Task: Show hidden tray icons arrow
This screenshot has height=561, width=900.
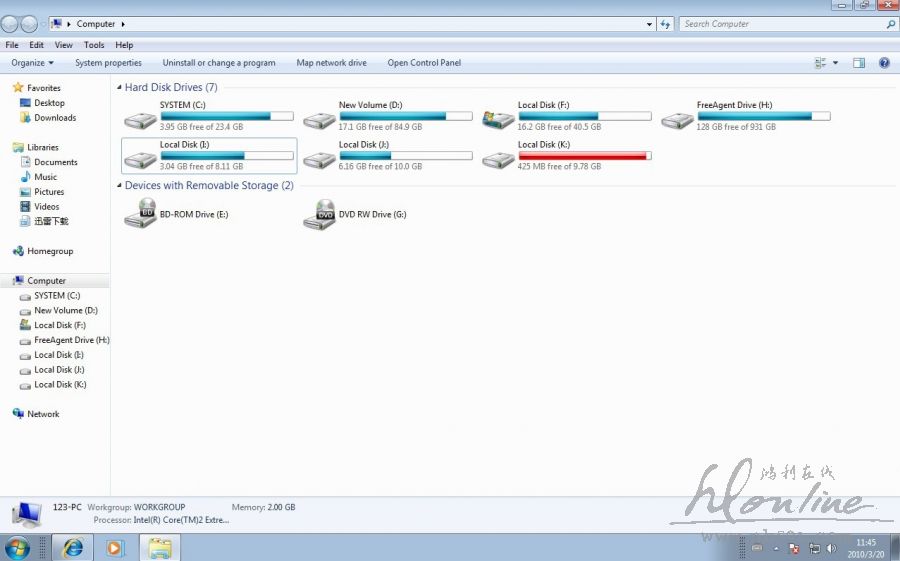Action: coord(775,548)
